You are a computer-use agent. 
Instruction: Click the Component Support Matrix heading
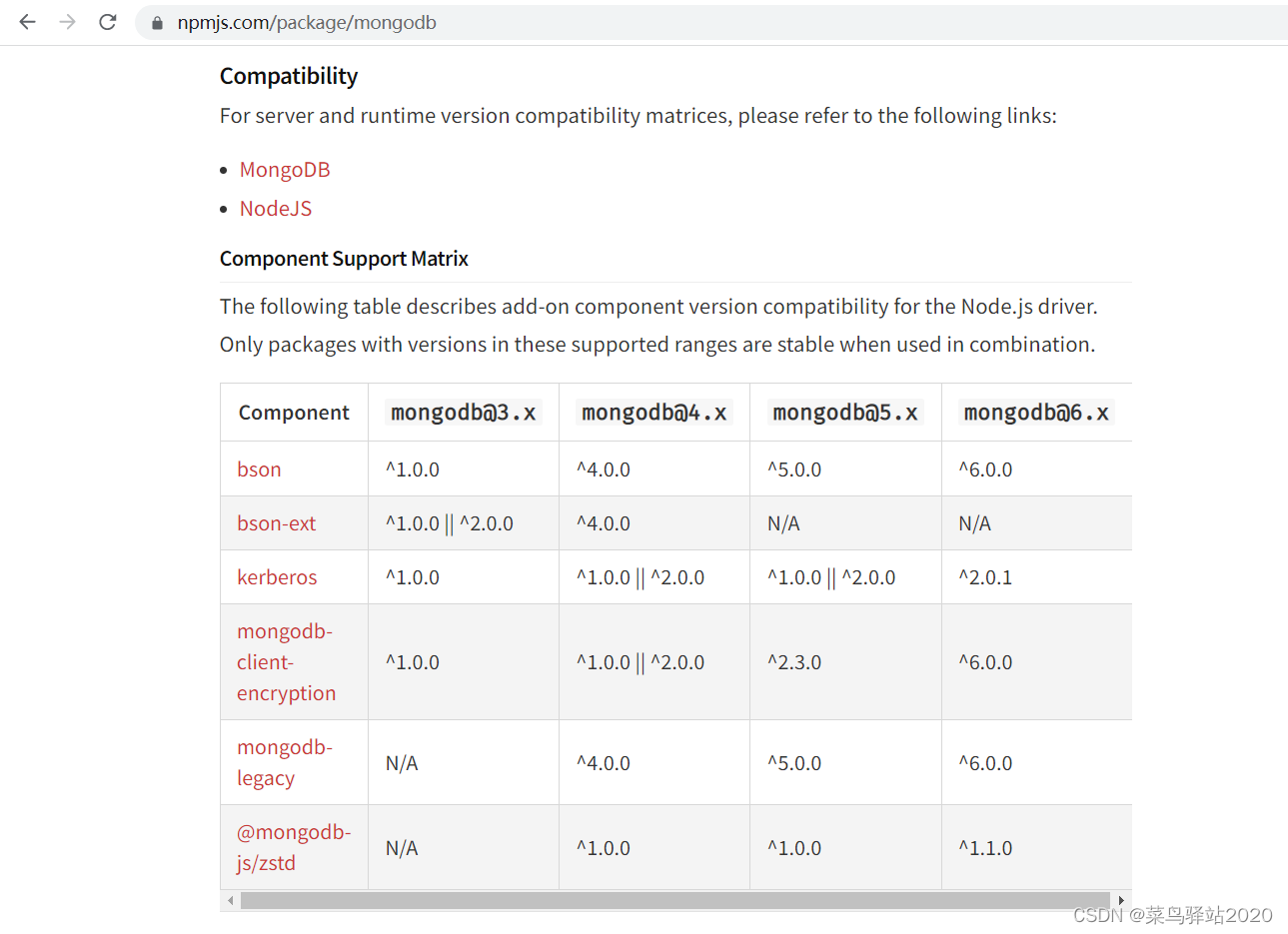[344, 258]
